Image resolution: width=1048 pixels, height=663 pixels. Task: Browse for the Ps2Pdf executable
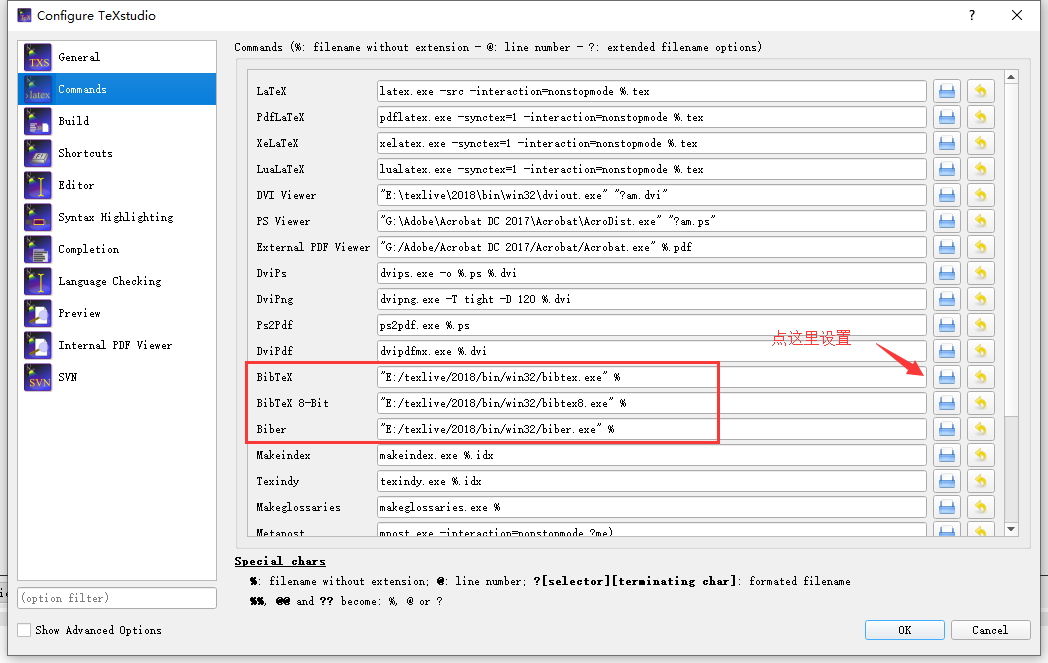tap(946, 325)
